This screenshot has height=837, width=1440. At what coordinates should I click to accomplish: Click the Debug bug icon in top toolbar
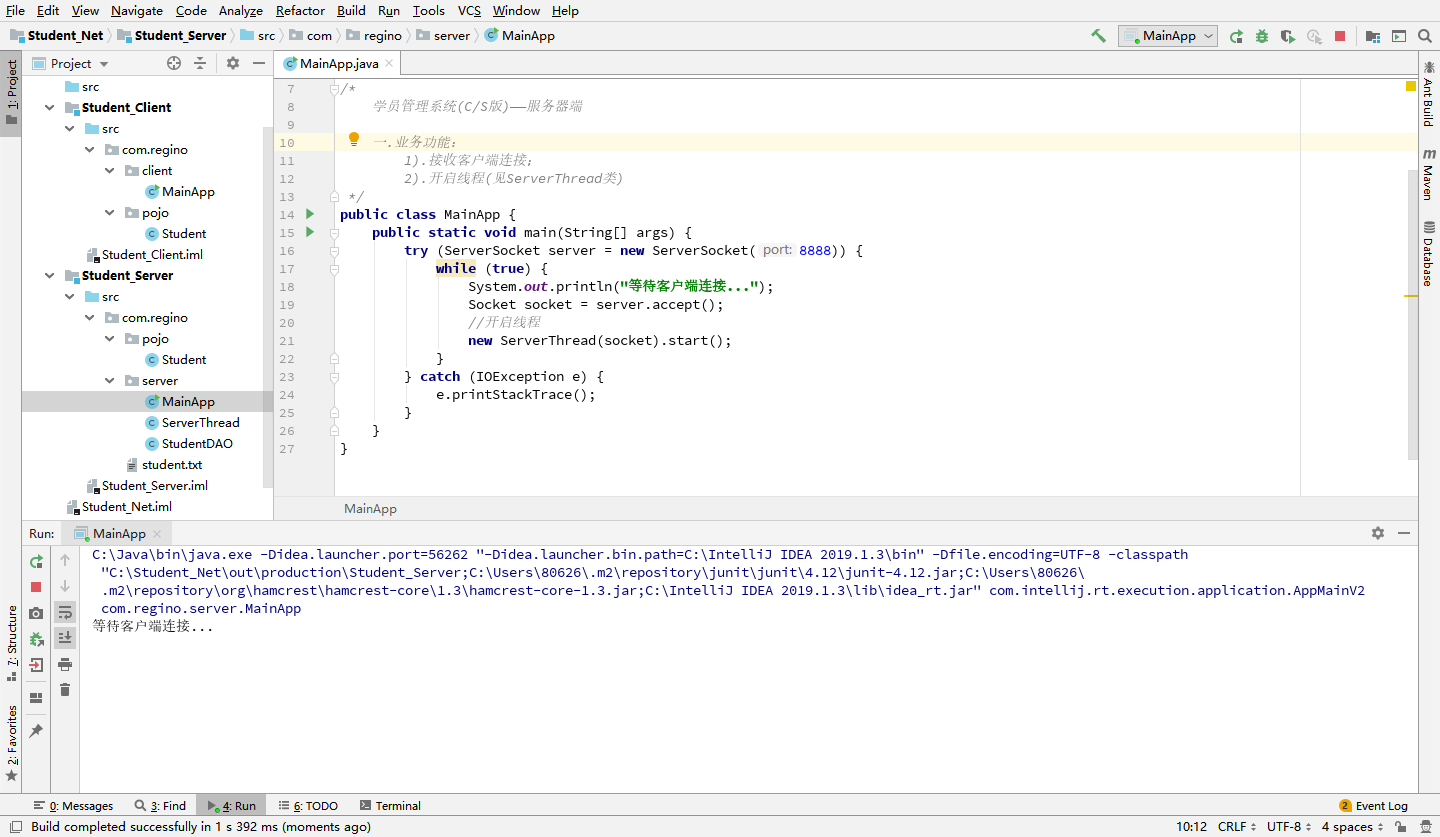[1262, 36]
